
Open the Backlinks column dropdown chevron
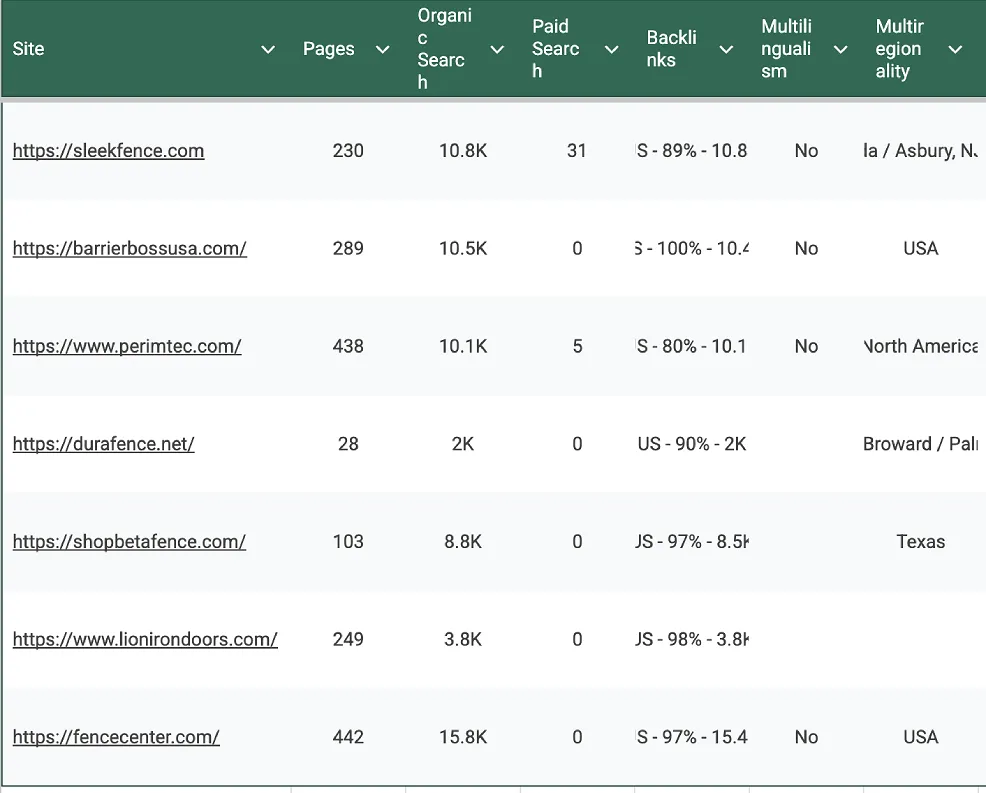point(726,50)
